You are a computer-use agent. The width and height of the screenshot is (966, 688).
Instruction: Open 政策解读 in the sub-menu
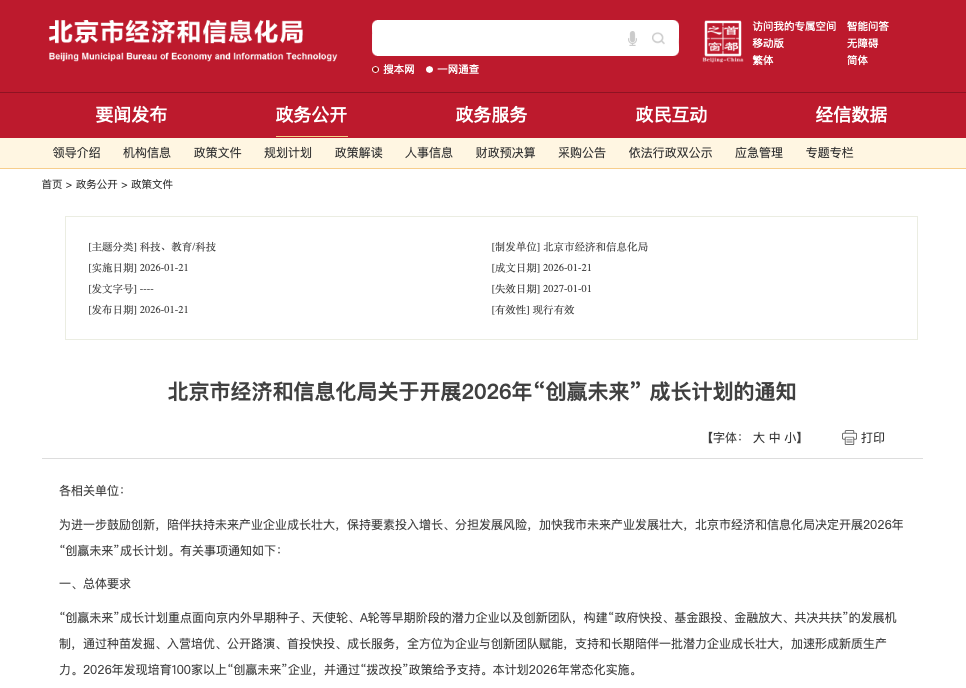pyautogui.click(x=358, y=153)
